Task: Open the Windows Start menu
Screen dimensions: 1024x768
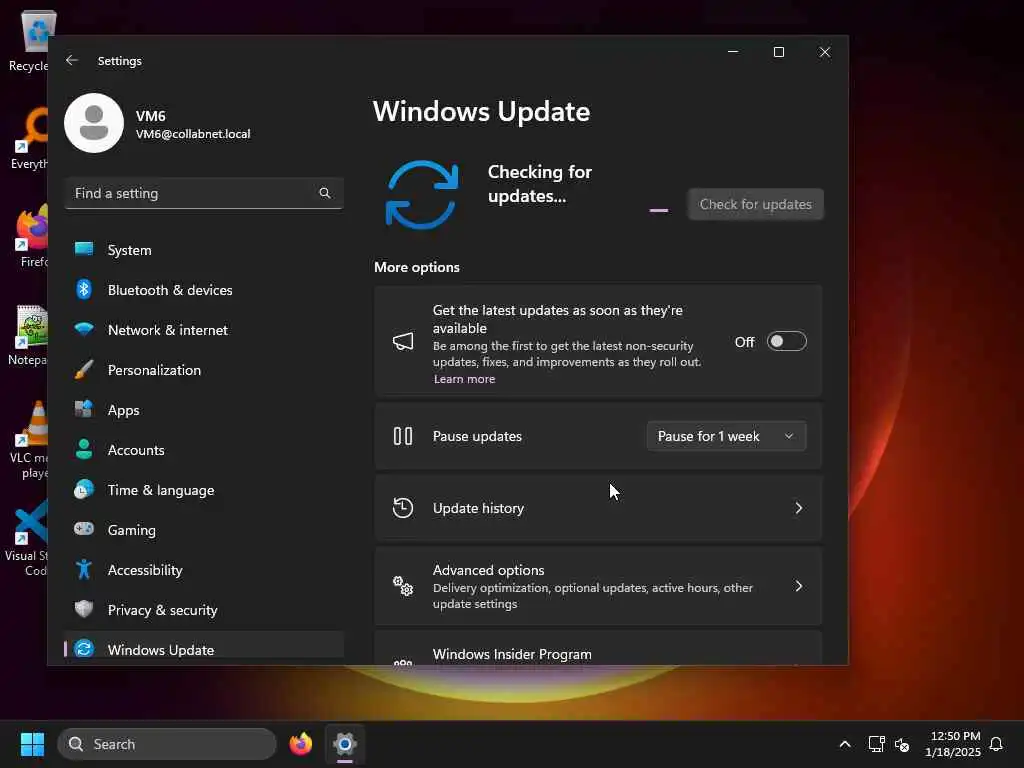Action: (32, 744)
